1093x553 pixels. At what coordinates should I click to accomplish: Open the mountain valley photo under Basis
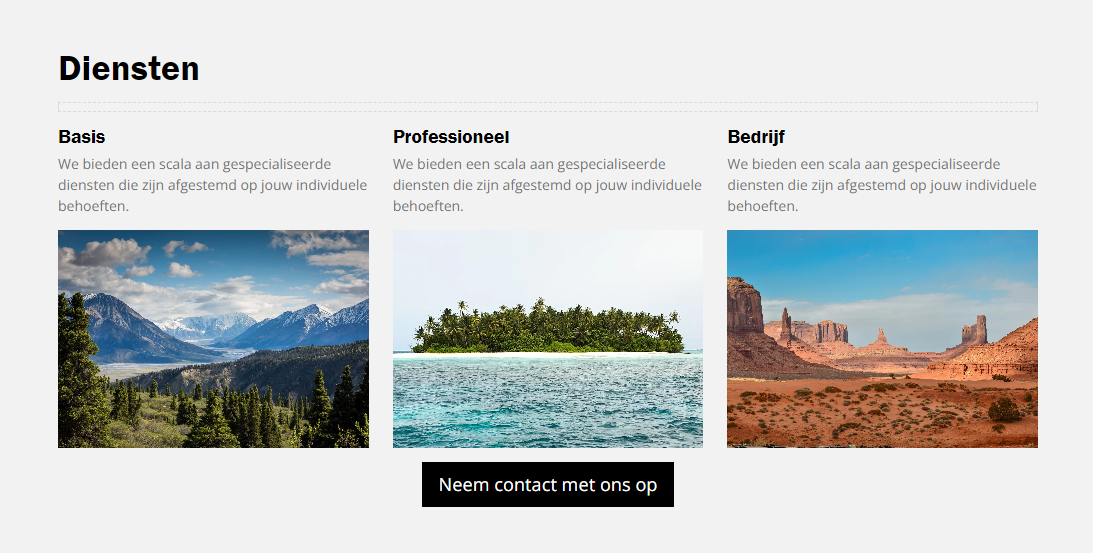tap(213, 339)
